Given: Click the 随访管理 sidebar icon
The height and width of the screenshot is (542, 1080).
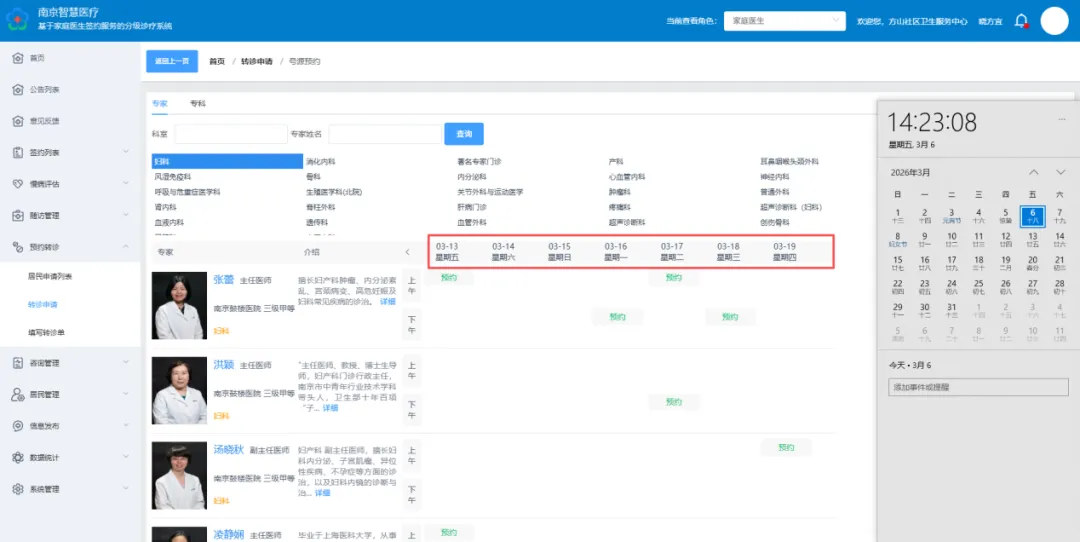Looking at the screenshot, I should [19, 216].
